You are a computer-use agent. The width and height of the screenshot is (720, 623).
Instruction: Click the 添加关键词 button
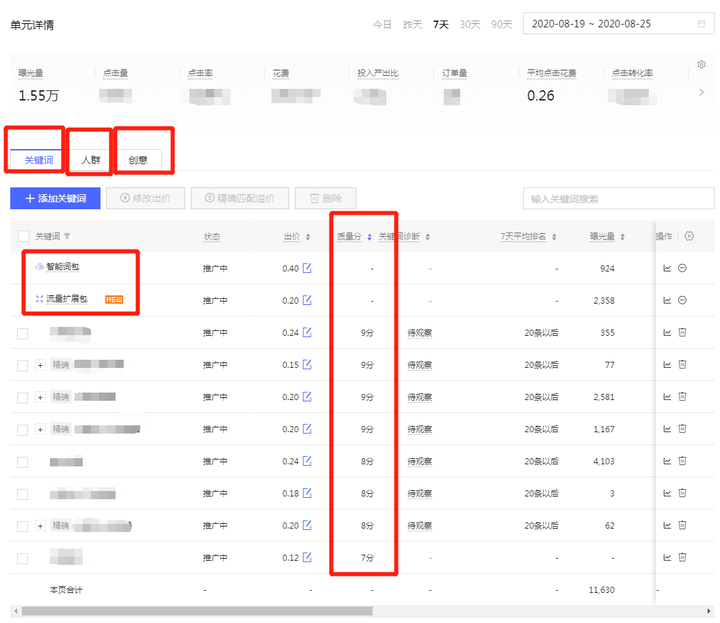(54, 198)
